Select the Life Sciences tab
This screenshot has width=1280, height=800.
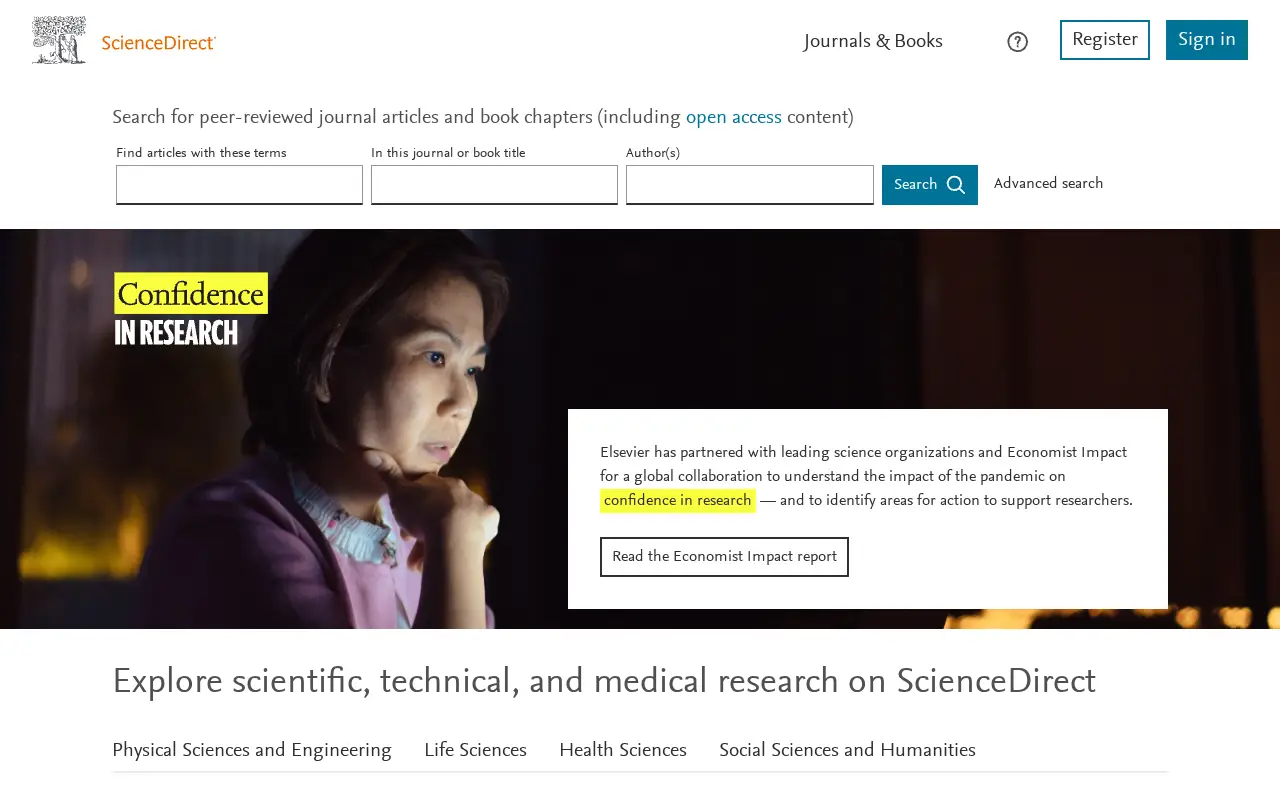[x=475, y=750]
